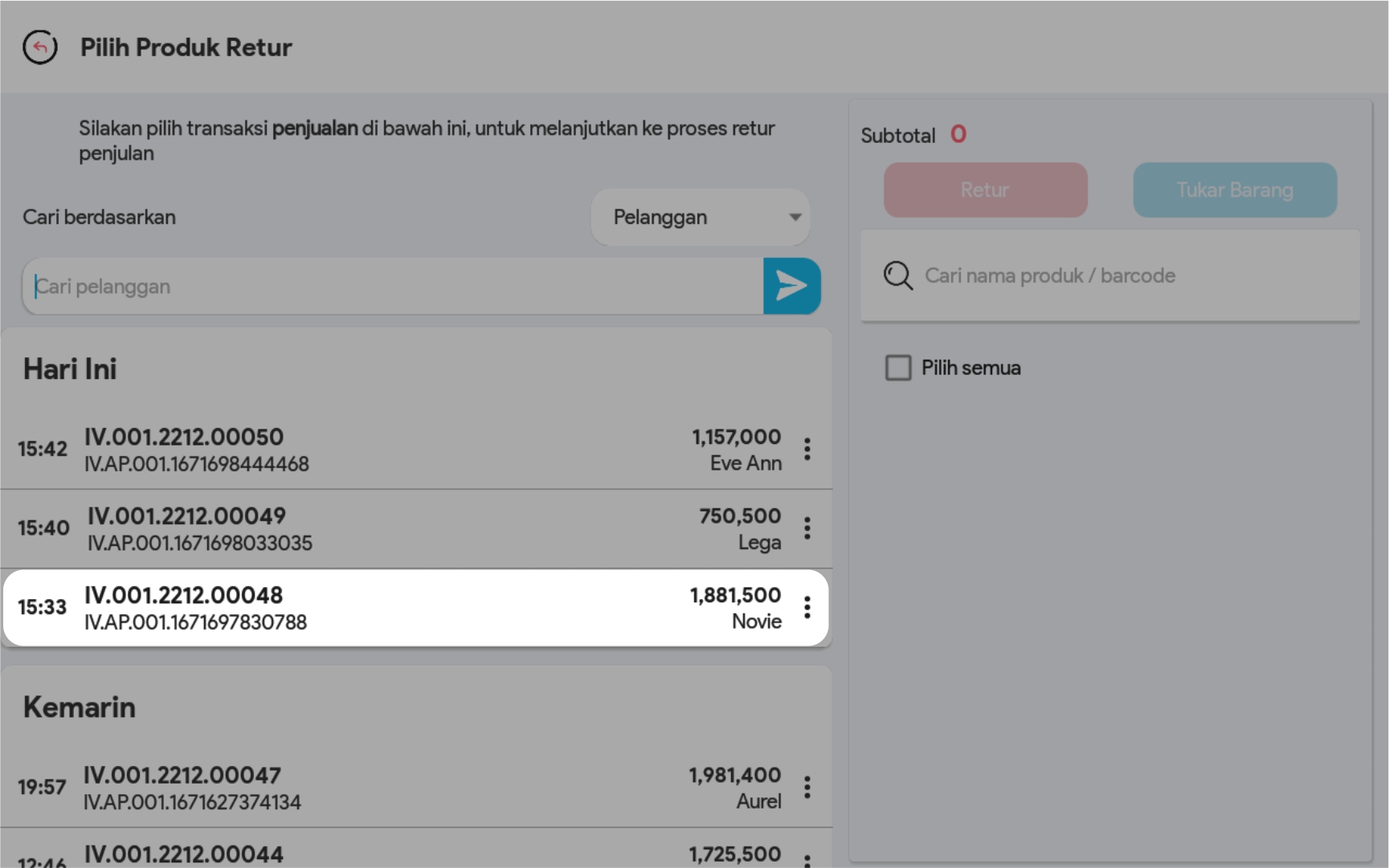Click the Tukar Barang button

tap(1234, 190)
